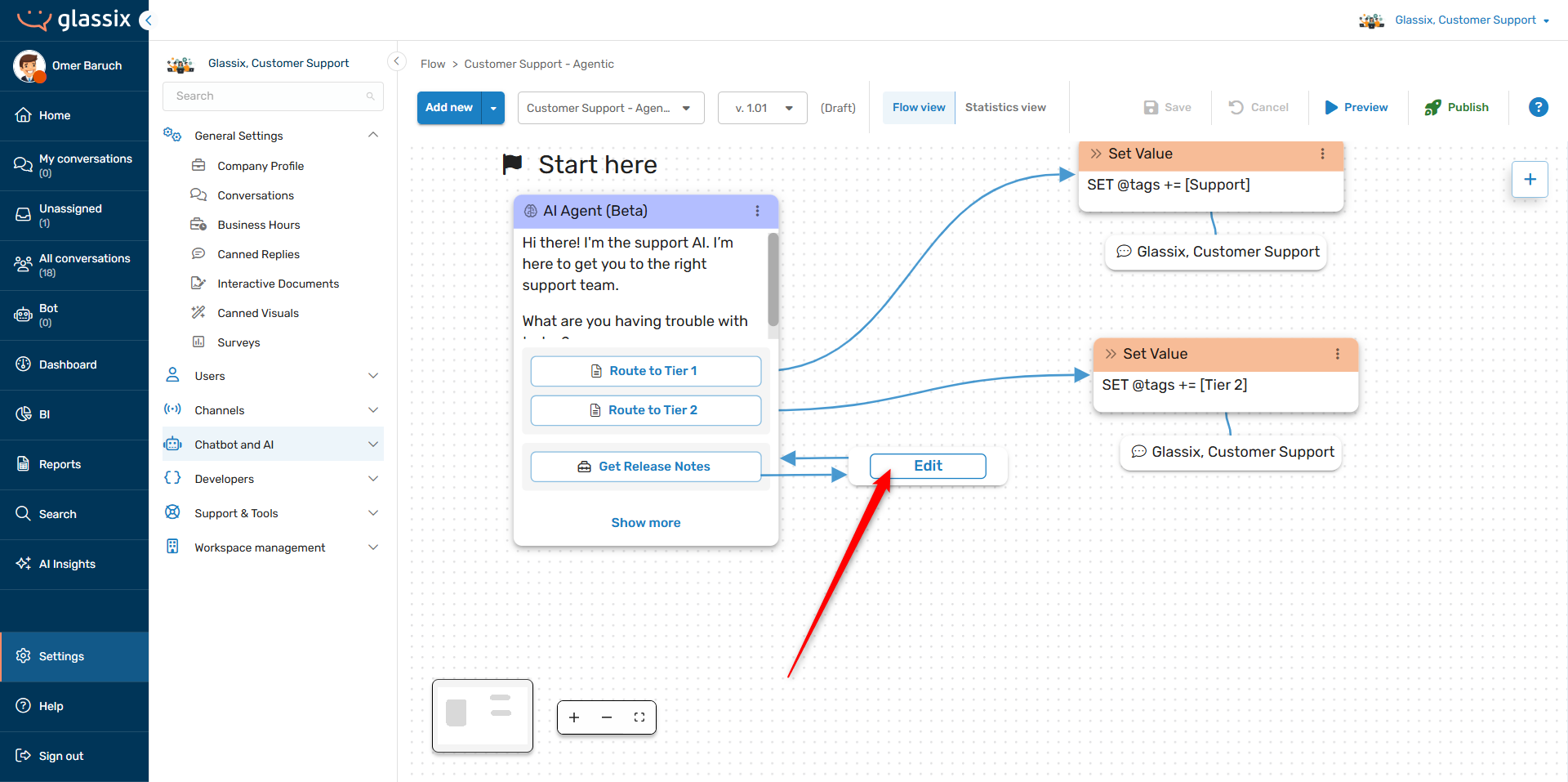Publish the flow
This screenshot has height=782, width=1568.
click(1457, 107)
